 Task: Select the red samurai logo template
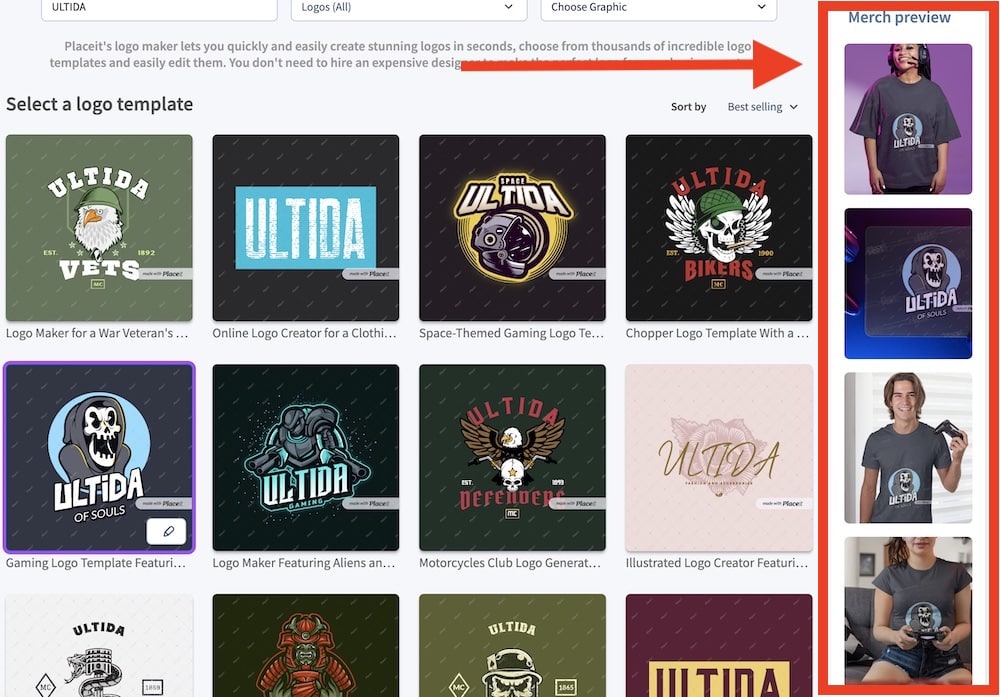(305, 645)
